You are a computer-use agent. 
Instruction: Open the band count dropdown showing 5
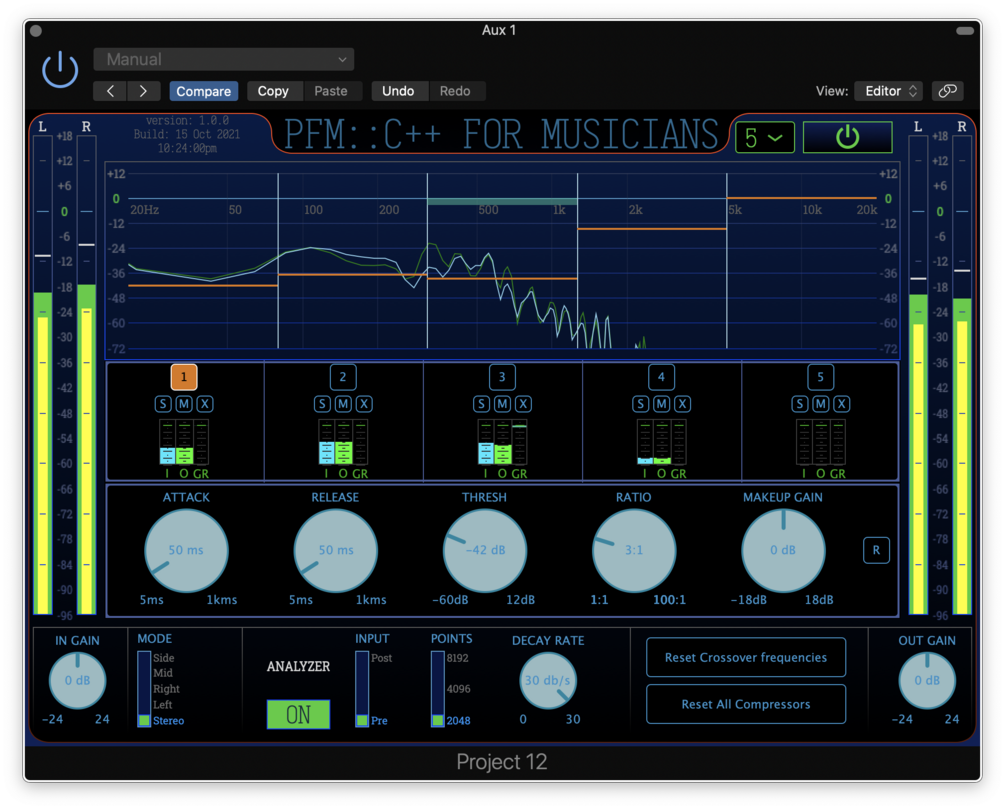coord(765,137)
